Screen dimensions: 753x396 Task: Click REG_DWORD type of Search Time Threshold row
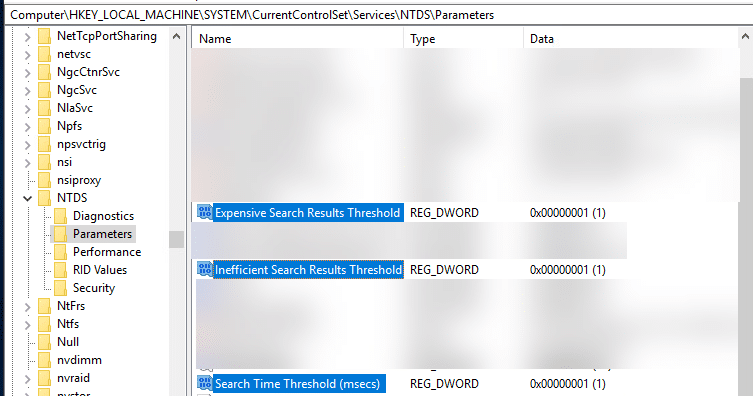click(444, 384)
